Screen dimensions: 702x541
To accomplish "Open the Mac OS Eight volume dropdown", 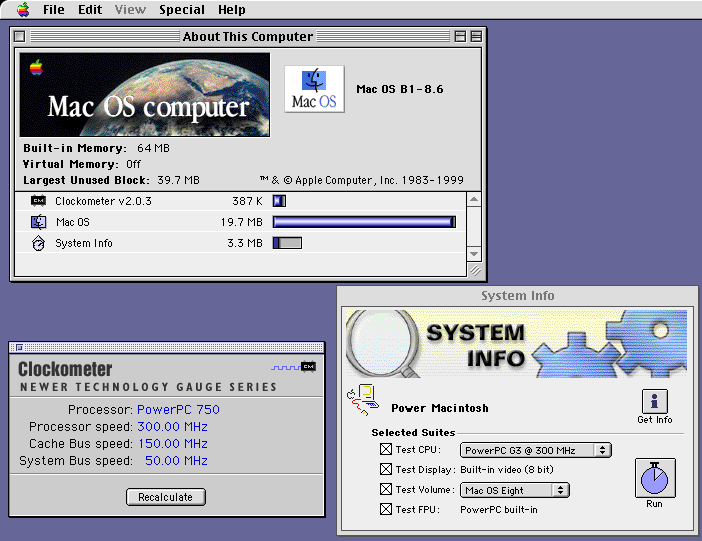I will 514,490.
